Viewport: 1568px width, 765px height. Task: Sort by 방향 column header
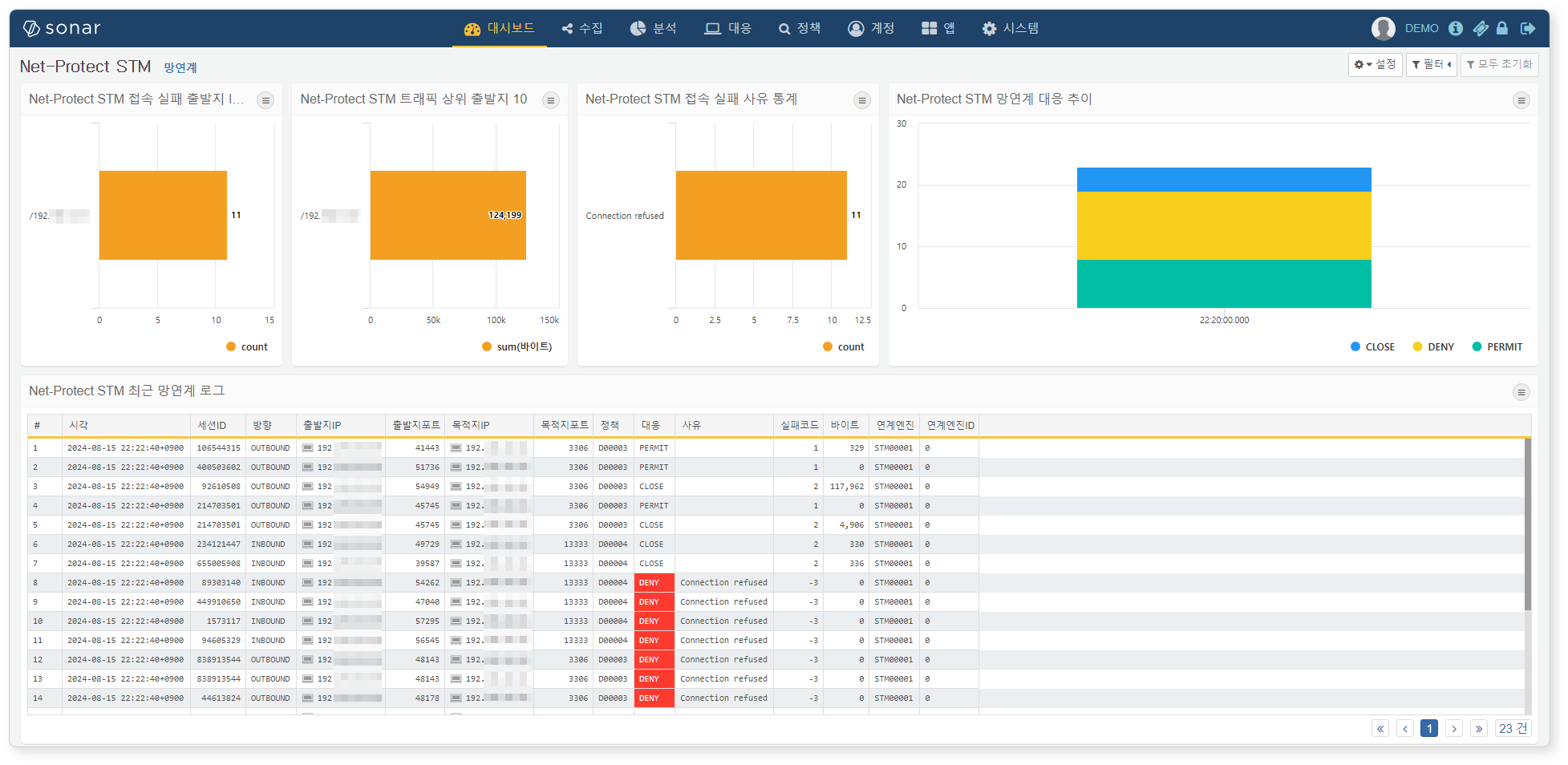pos(271,425)
